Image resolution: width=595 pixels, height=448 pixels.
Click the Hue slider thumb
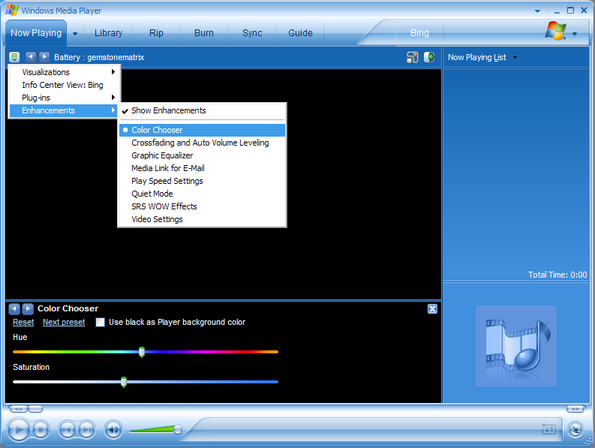(142, 352)
